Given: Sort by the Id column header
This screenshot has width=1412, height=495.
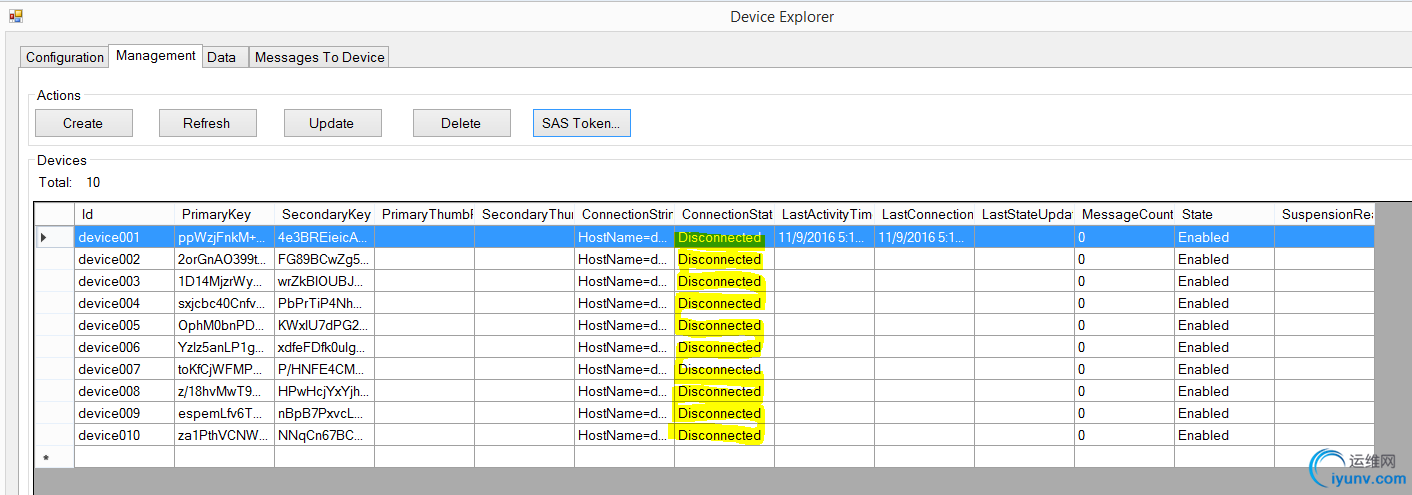Looking at the screenshot, I should 124,214.
